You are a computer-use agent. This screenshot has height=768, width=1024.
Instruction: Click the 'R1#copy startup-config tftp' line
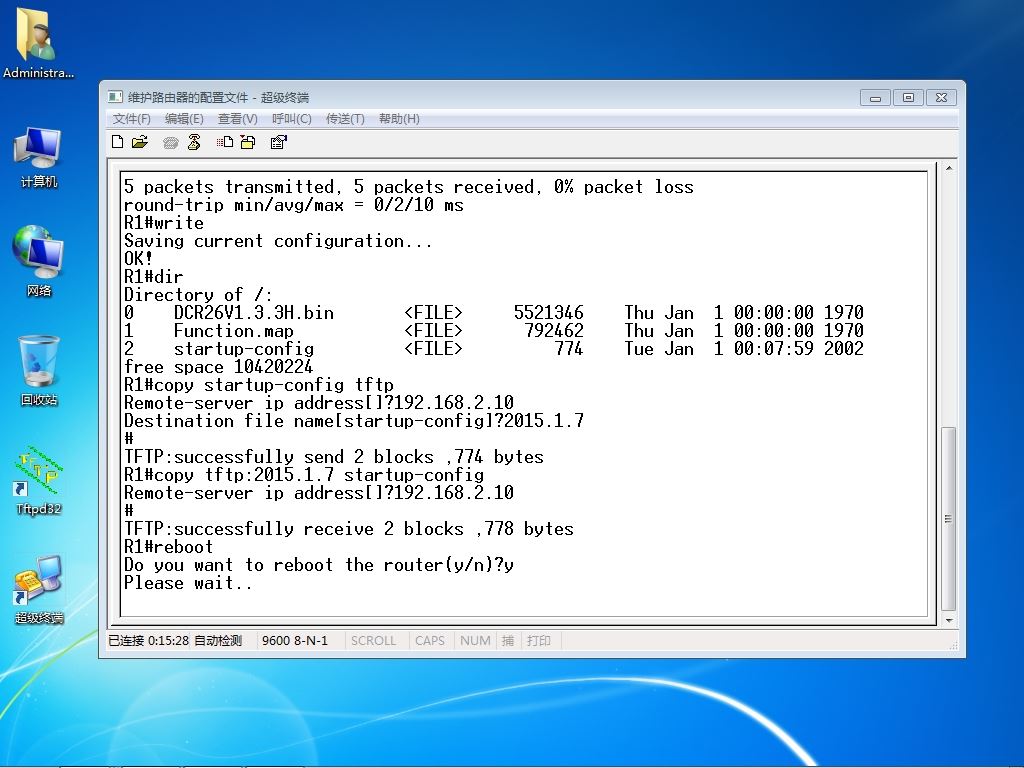tap(259, 385)
